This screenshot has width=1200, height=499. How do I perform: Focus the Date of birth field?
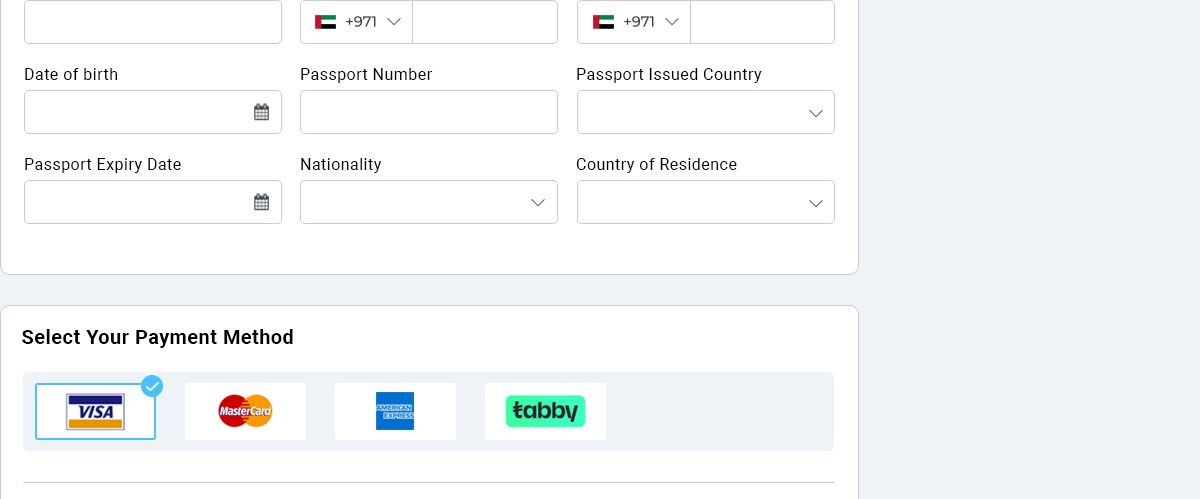135,112
